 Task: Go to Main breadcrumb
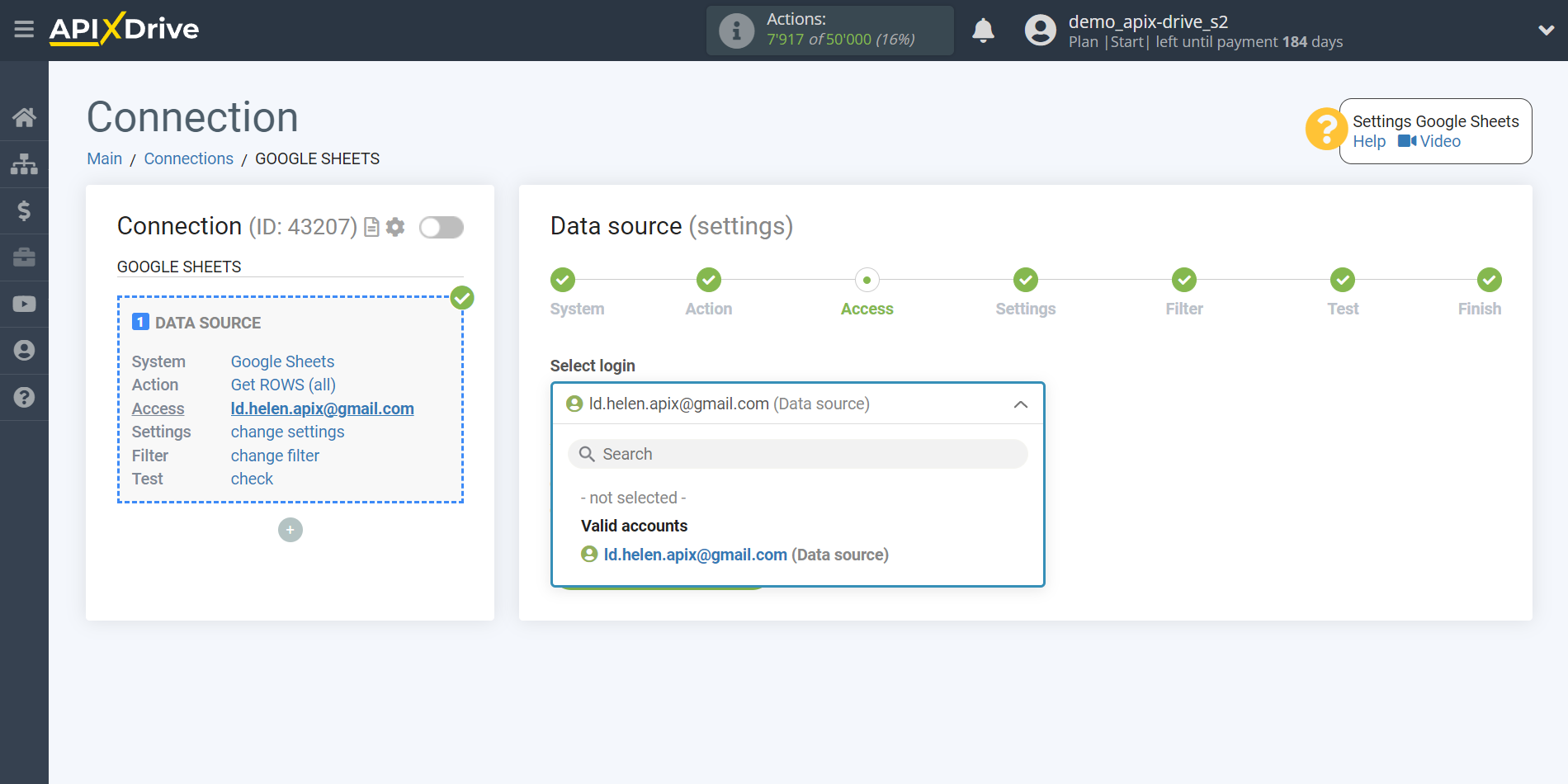click(105, 158)
